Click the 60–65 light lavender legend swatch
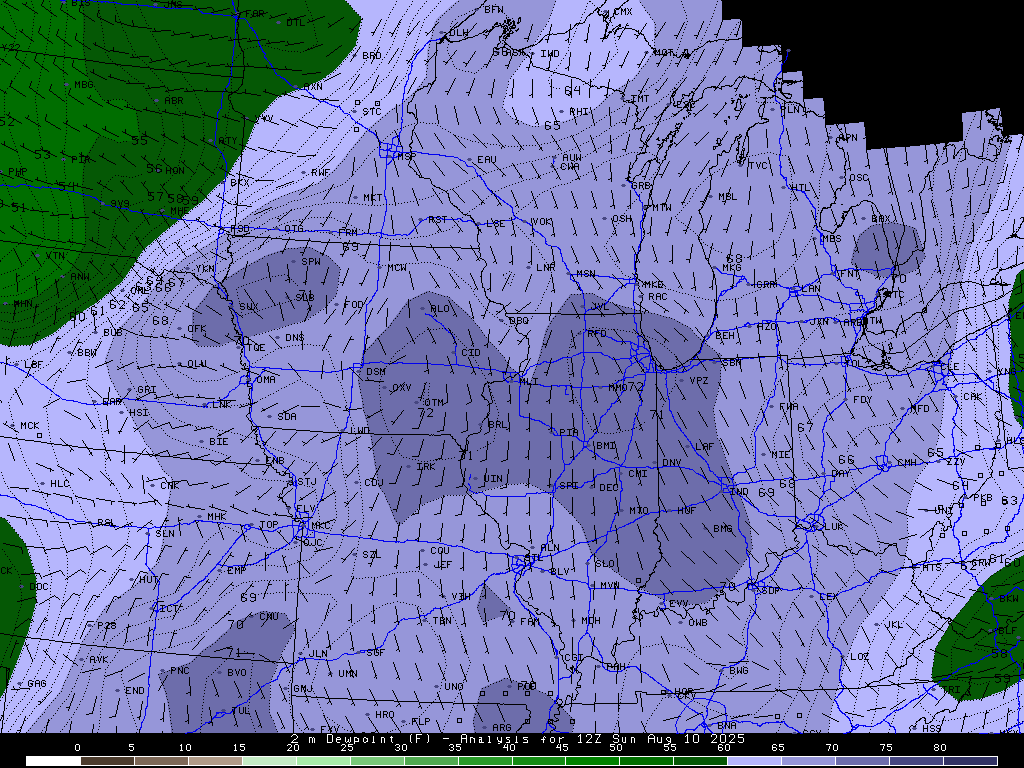 click(x=754, y=761)
